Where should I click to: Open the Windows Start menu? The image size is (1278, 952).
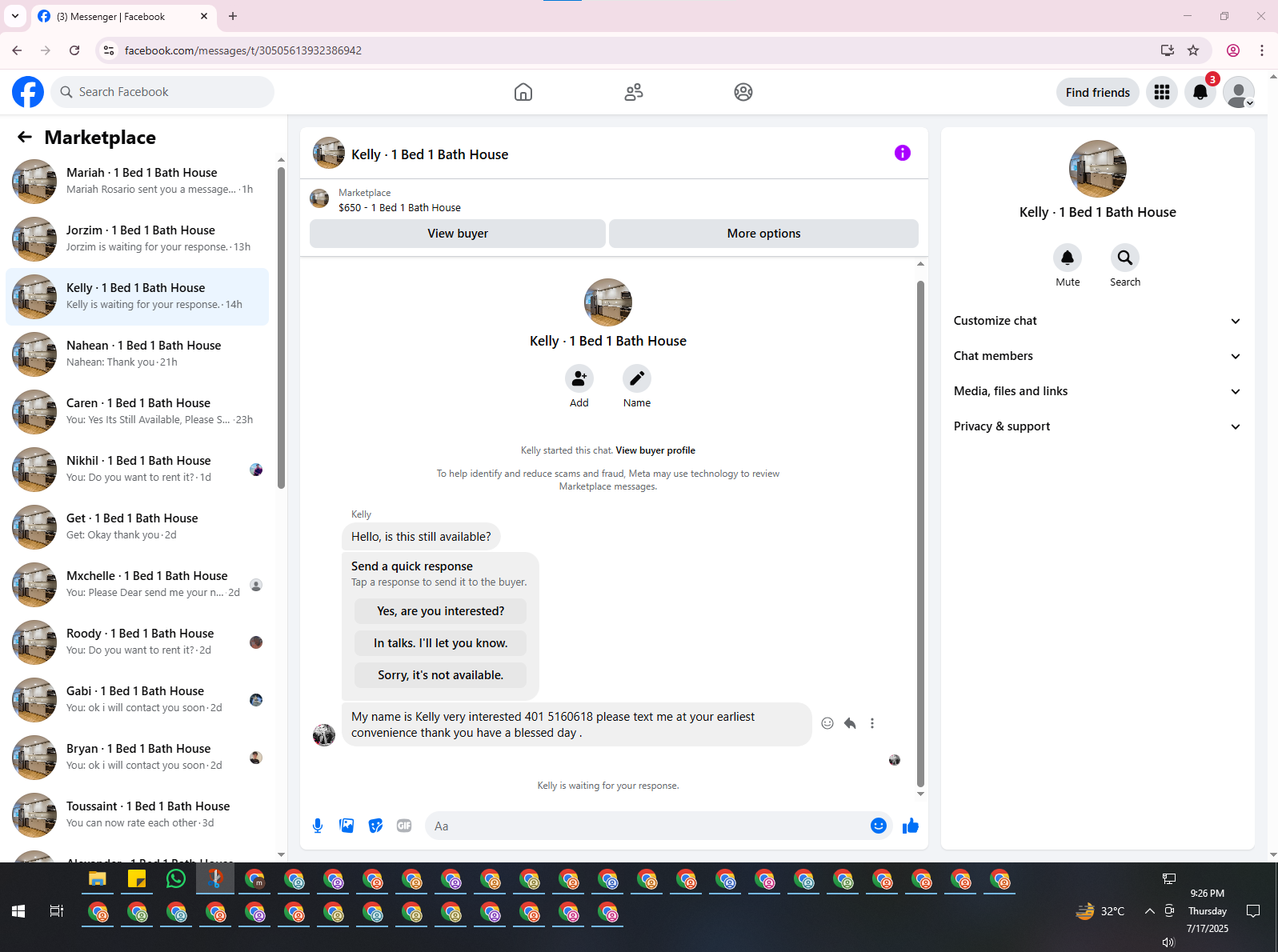18,911
